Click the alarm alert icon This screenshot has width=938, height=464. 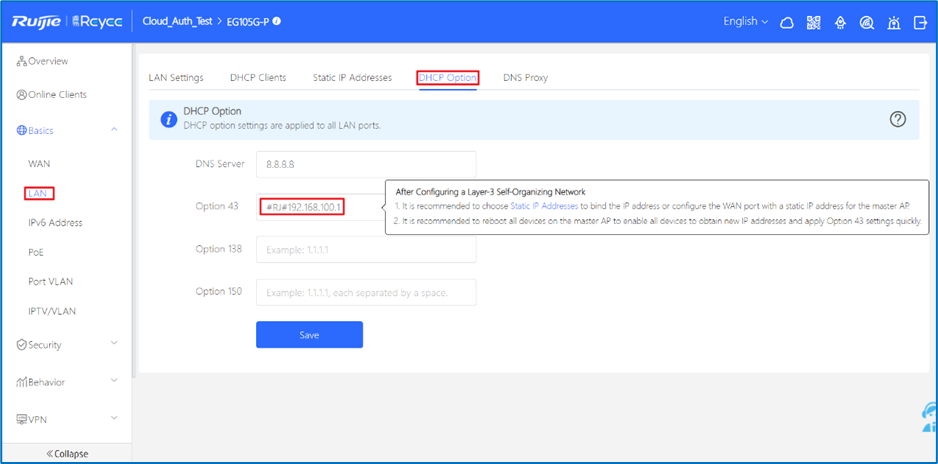pos(894,22)
